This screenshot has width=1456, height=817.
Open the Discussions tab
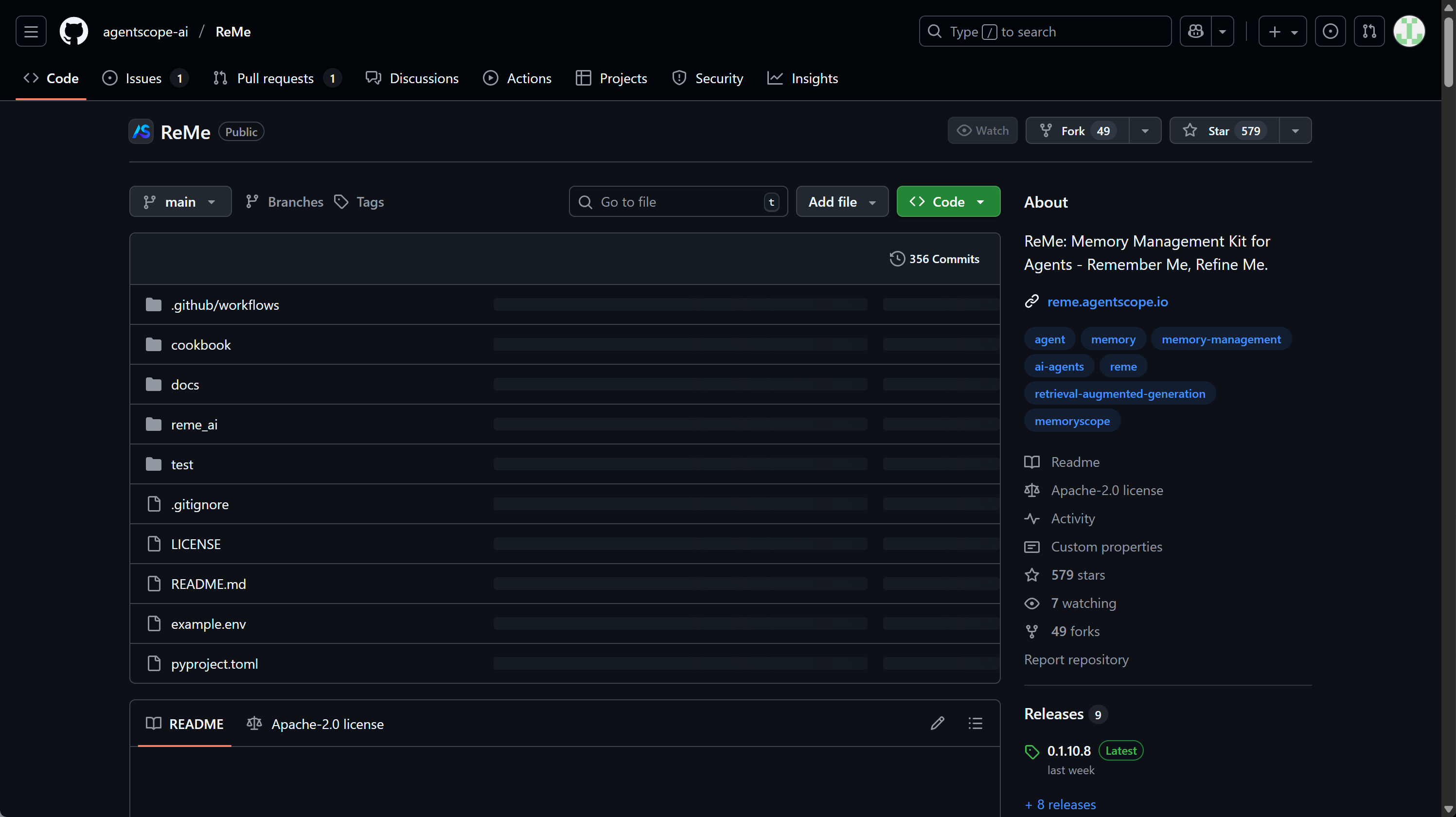[412, 79]
